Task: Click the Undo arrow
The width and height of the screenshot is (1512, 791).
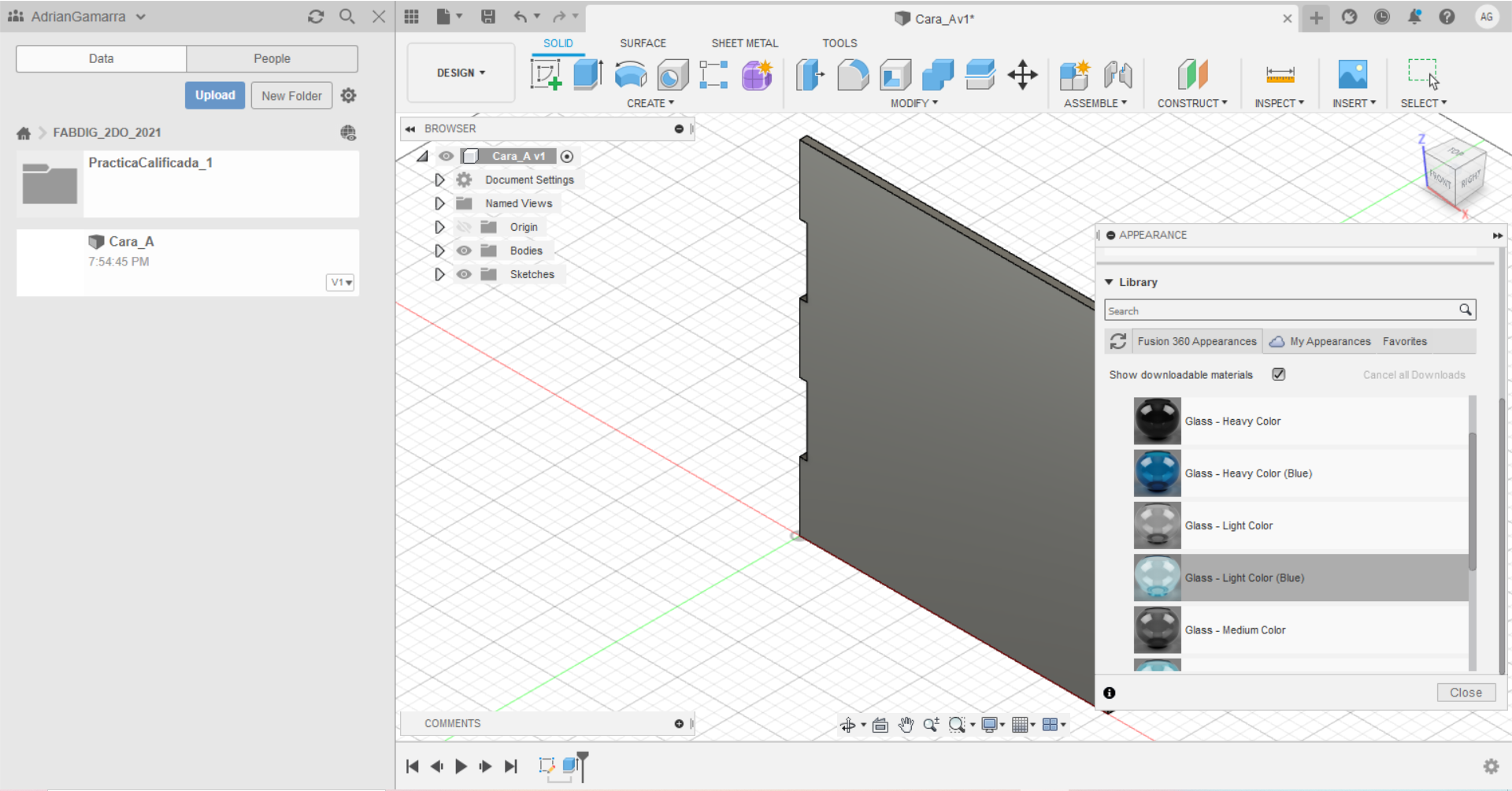Action: click(x=520, y=17)
